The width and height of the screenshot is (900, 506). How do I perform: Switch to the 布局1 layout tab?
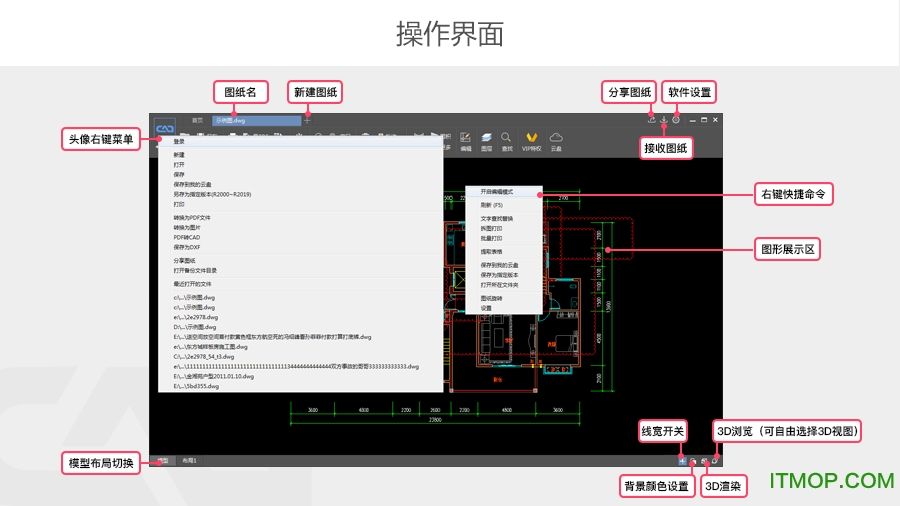[189, 460]
